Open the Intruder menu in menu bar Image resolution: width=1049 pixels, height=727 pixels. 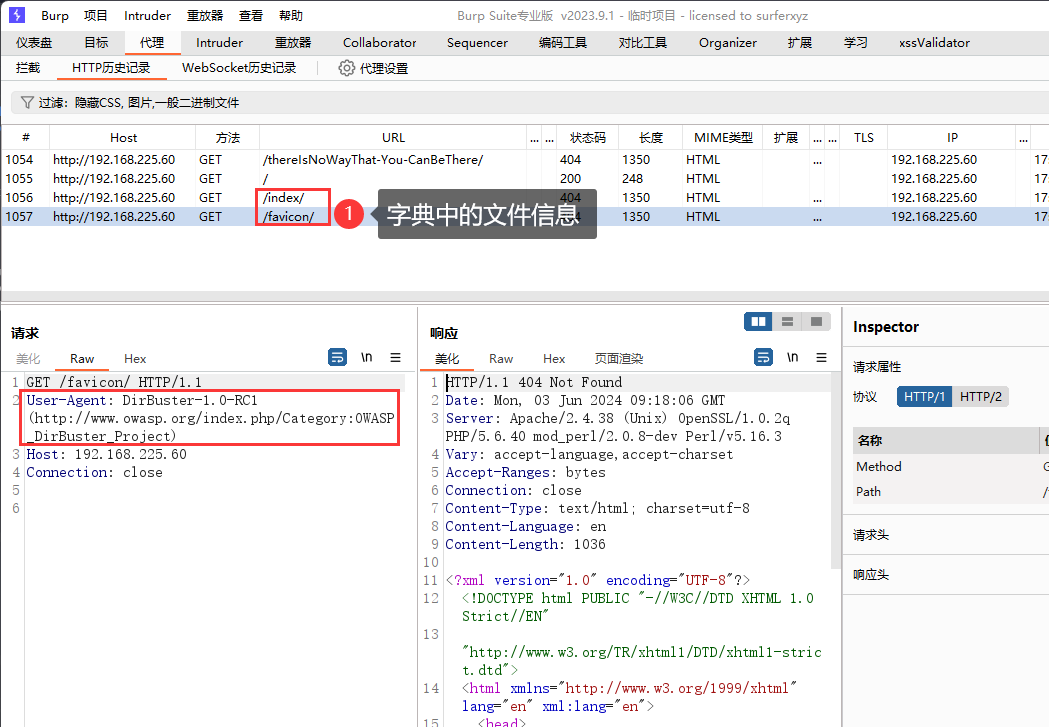147,15
